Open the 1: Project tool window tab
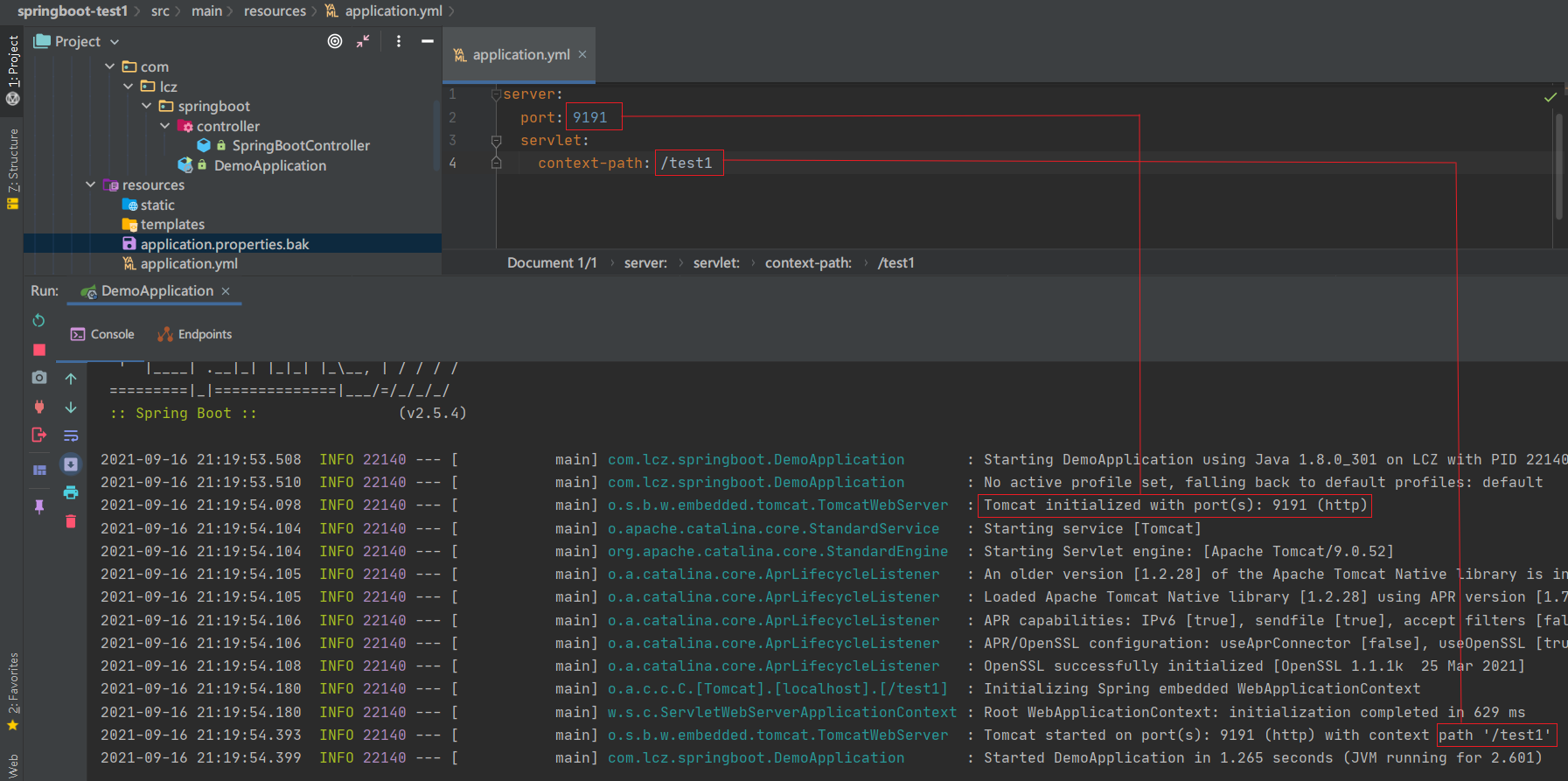Screen dimensions: 1568x781 12,70
